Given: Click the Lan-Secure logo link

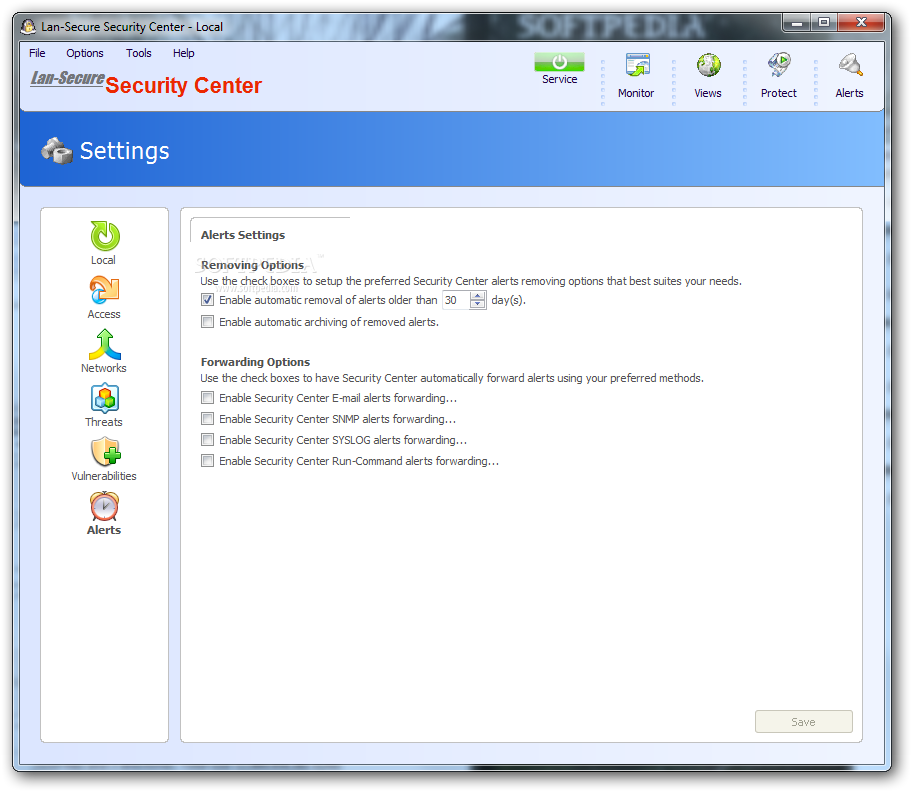Looking at the screenshot, I should click(x=67, y=78).
